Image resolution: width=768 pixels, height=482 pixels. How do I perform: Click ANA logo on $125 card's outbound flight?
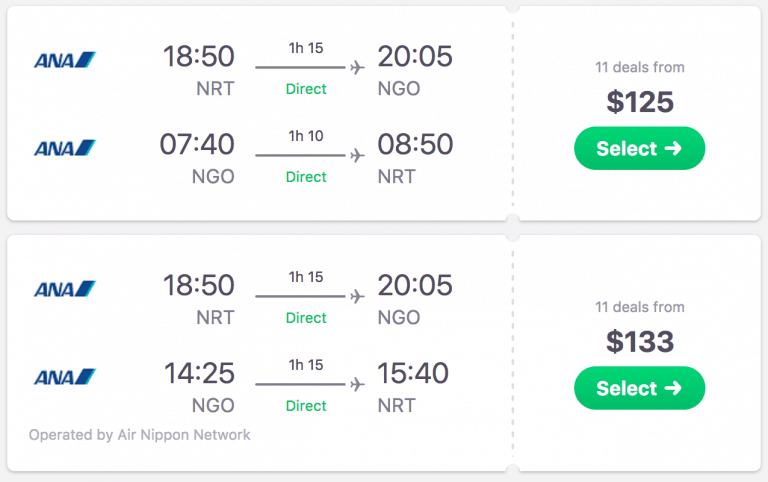[x=64, y=60]
